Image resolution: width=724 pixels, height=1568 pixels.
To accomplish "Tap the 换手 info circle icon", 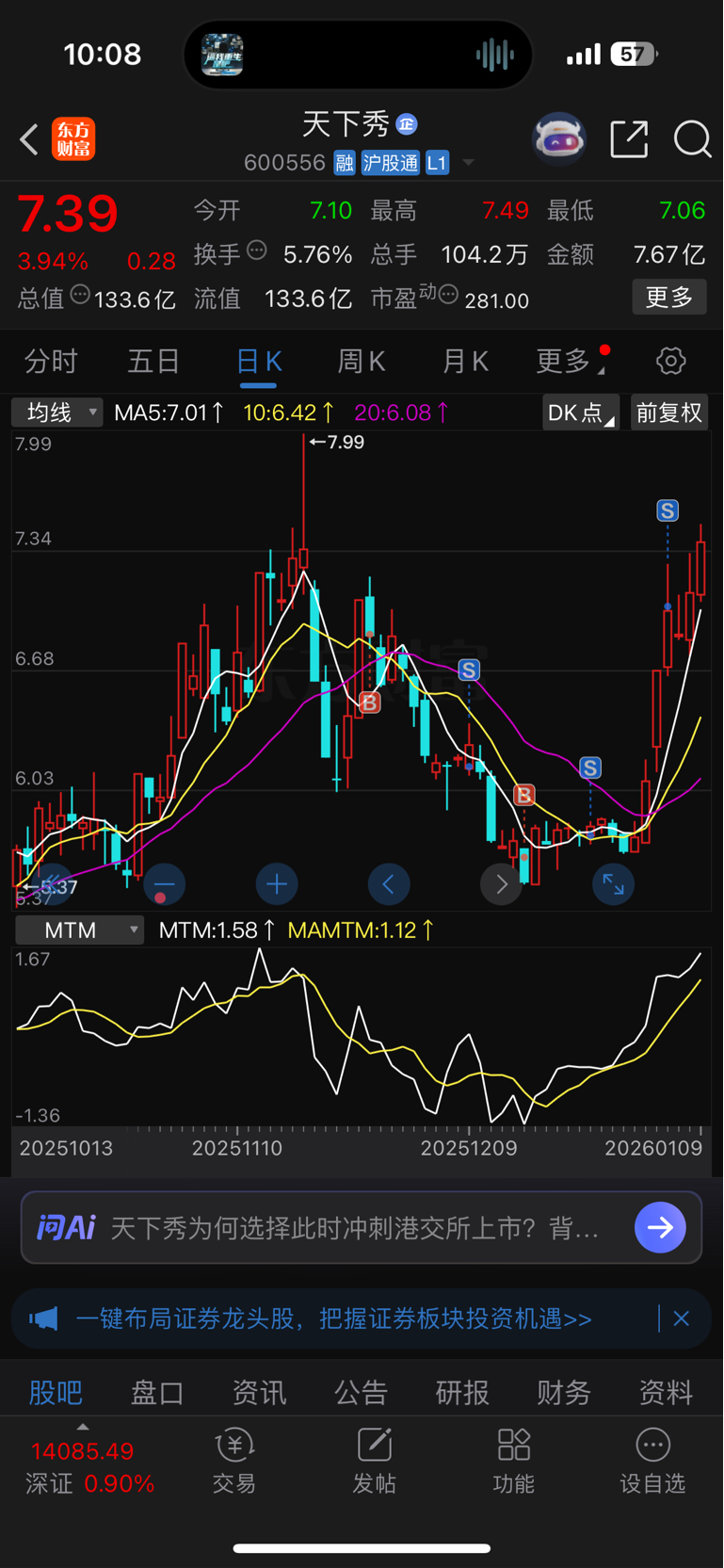I will tap(257, 251).
